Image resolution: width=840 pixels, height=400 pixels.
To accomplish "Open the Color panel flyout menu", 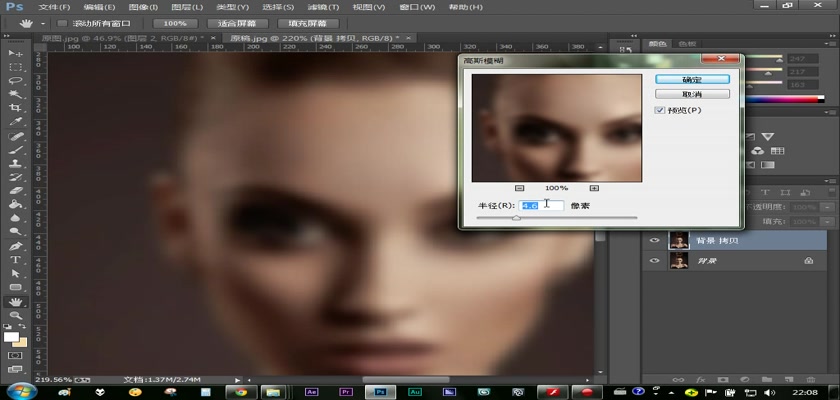I will pos(832,44).
